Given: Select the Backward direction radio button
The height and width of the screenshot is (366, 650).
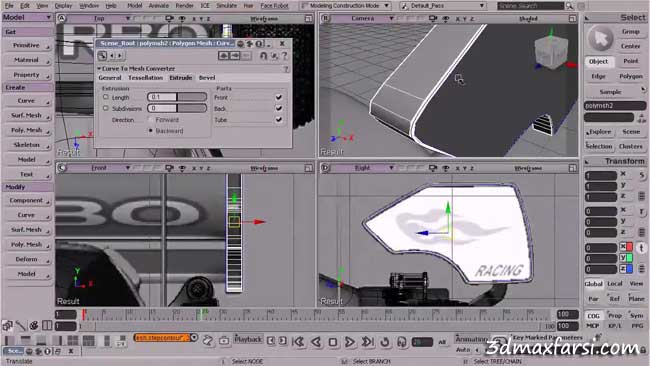Looking at the screenshot, I should click(150, 131).
